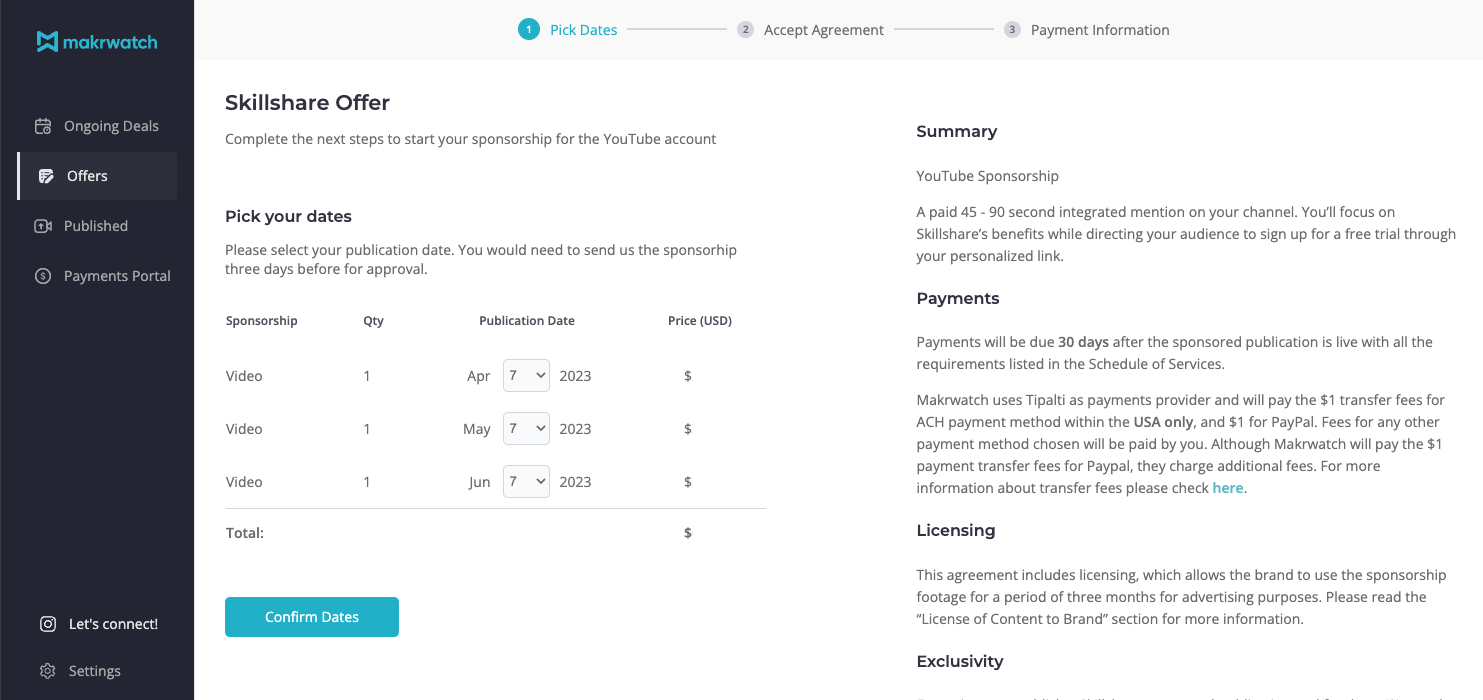1483x700 pixels.
Task: Jump to step 3 Payment Information
Action: click(1099, 30)
